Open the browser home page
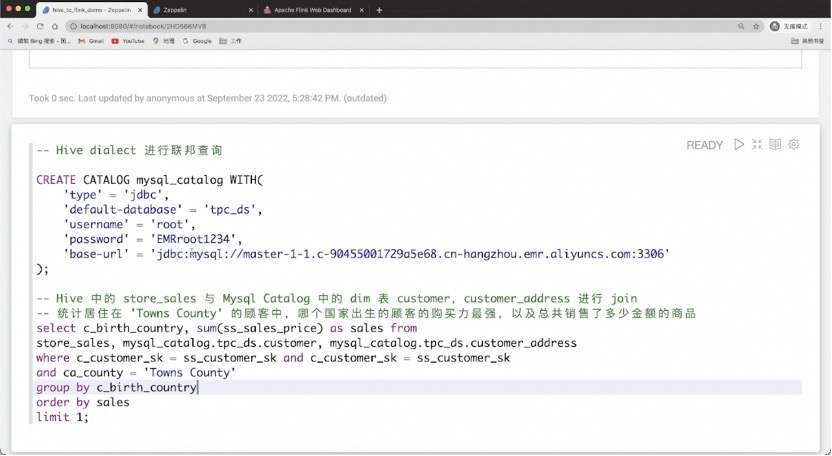832x456 pixels. pyautogui.click(x=55, y=26)
